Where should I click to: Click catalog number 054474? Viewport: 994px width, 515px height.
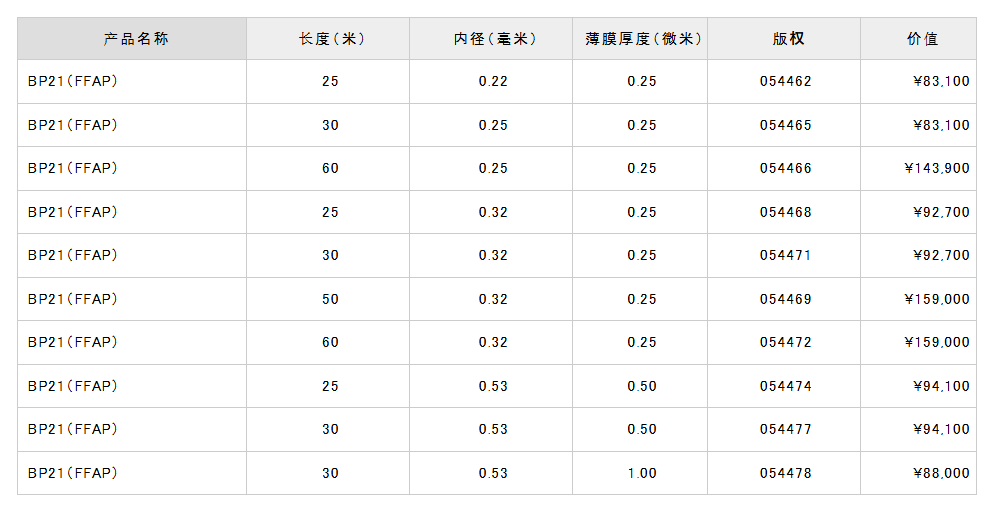point(786,386)
